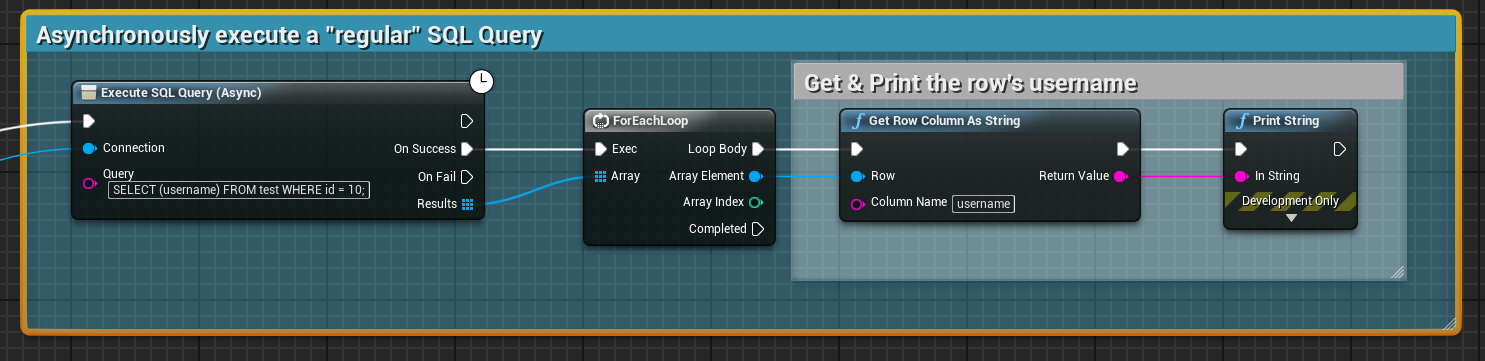Select the Execute SQL Query (Async) node title
1485x361 pixels.
tap(181, 93)
